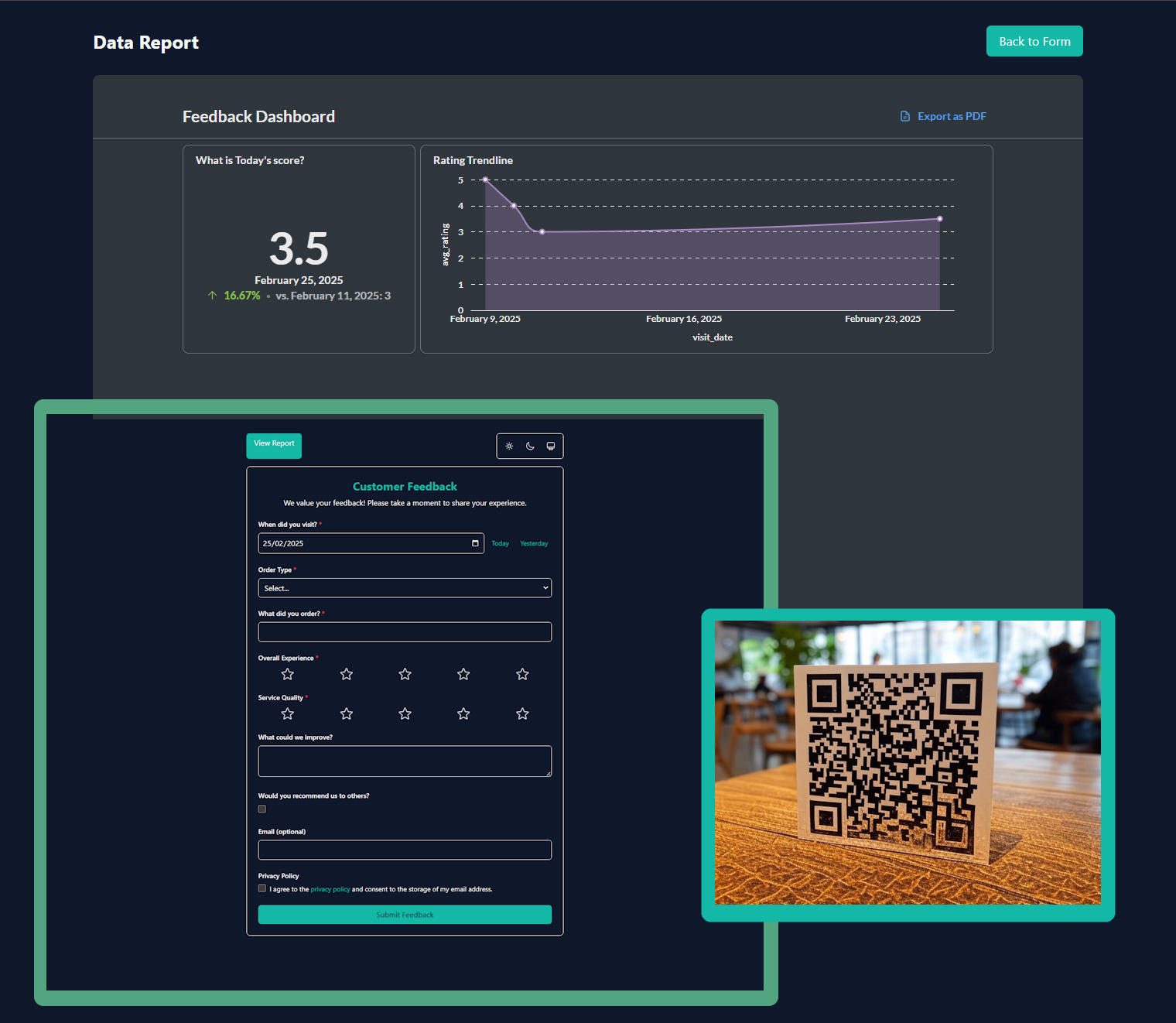Screen dimensions: 1176x1023
Task: Click the "16.67%" change value
Action: 242,296
